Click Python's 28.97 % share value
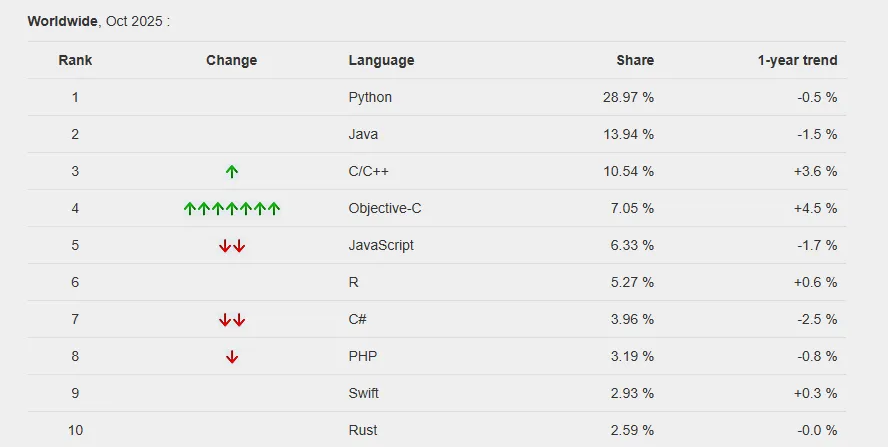Image resolution: width=888 pixels, height=447 pixels. coord(627,97)
